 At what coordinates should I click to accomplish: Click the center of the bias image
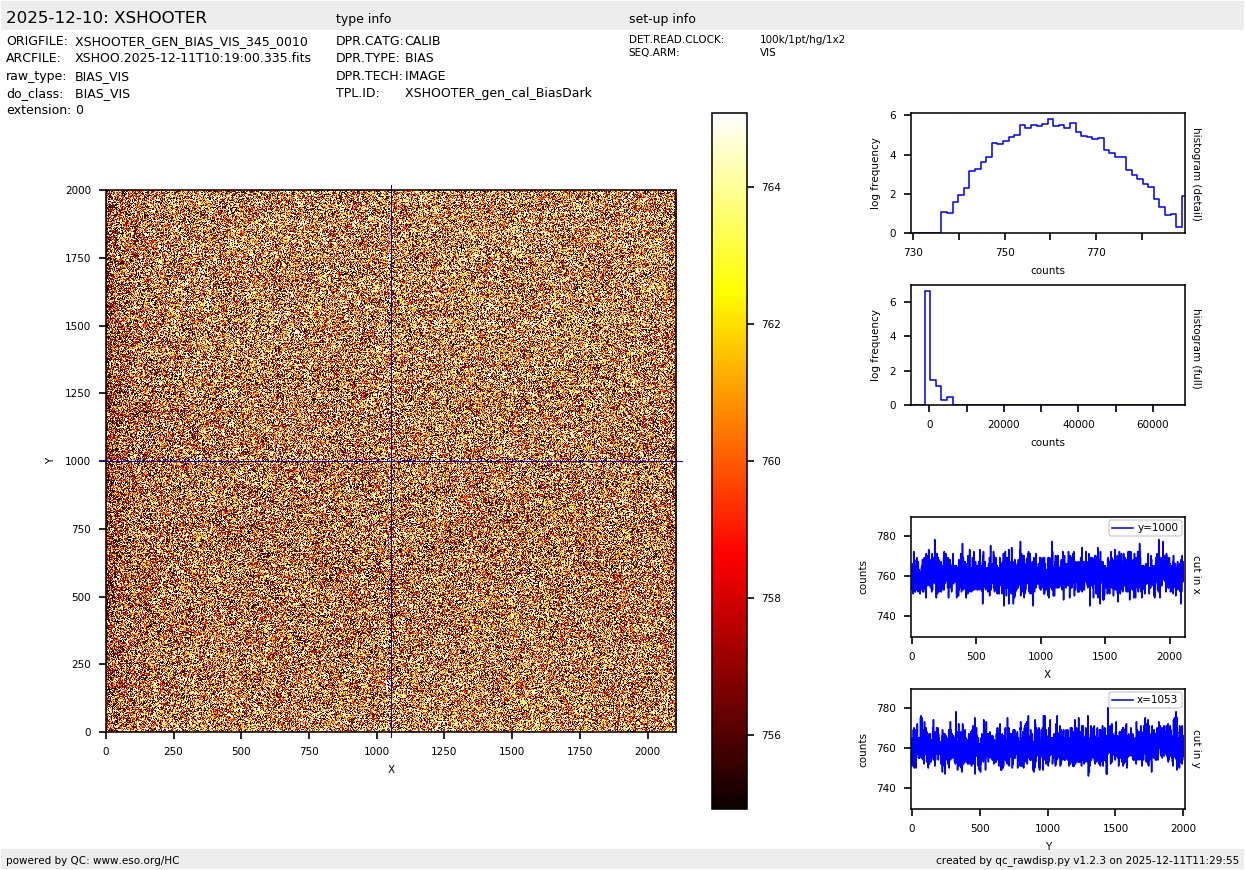391,461
